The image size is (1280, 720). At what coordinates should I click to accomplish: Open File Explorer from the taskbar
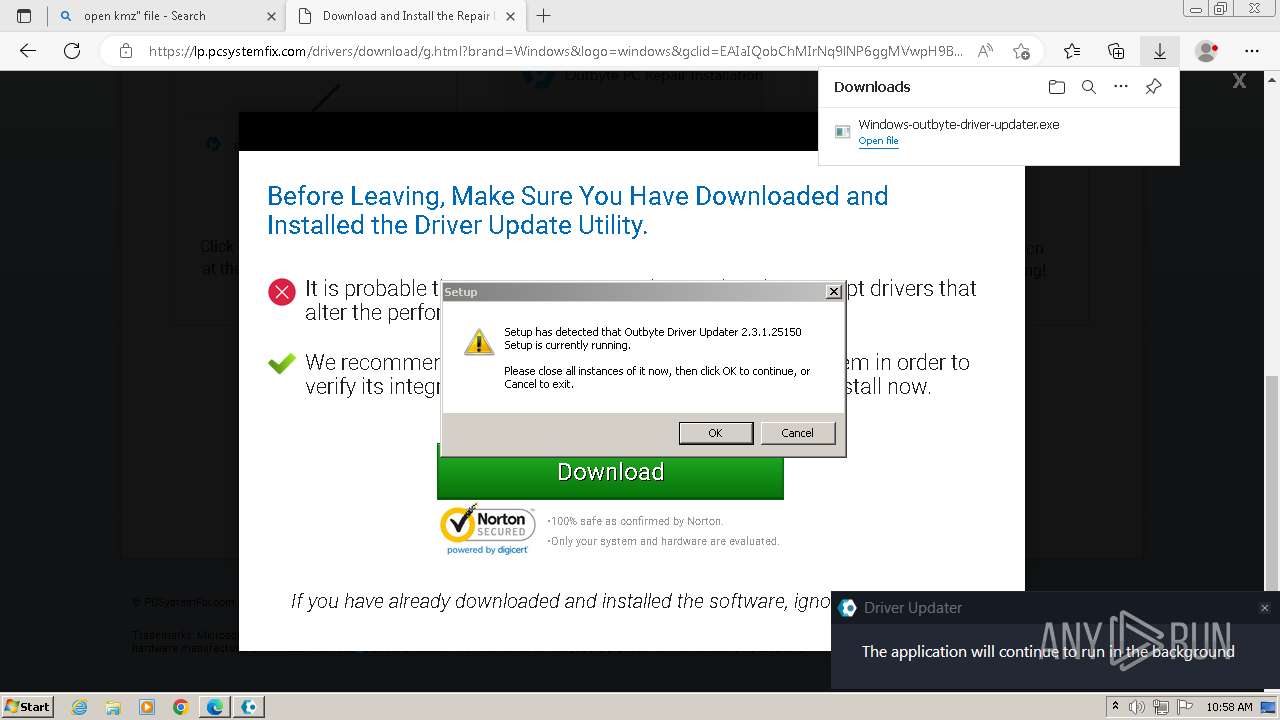[113, 707]
